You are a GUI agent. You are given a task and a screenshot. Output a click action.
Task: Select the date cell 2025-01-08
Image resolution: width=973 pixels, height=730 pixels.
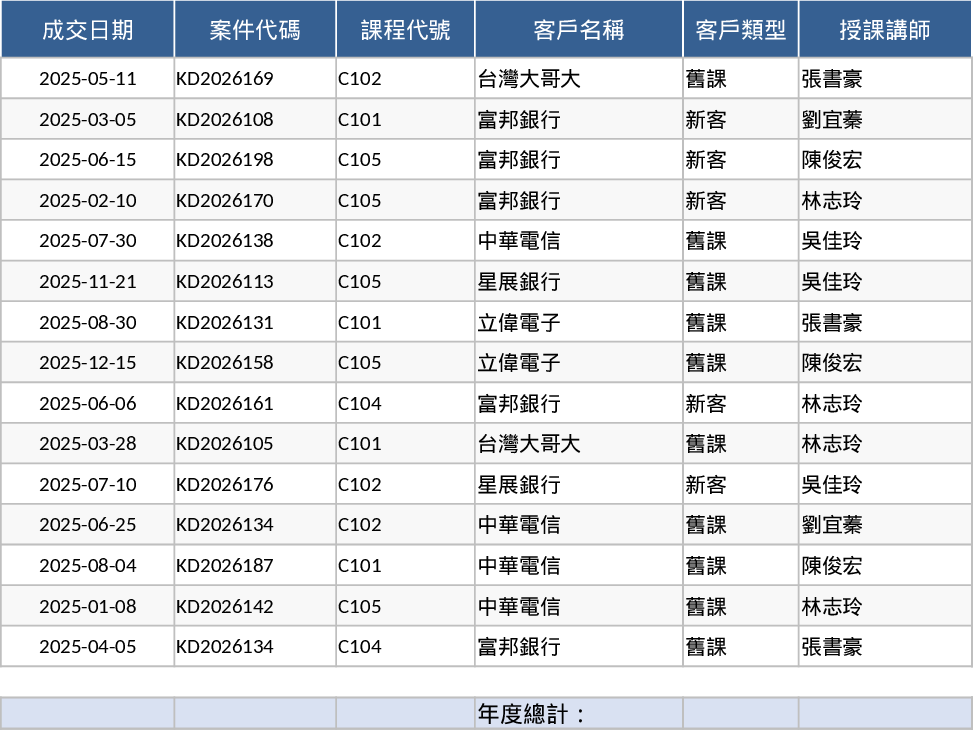click(87, 607)
